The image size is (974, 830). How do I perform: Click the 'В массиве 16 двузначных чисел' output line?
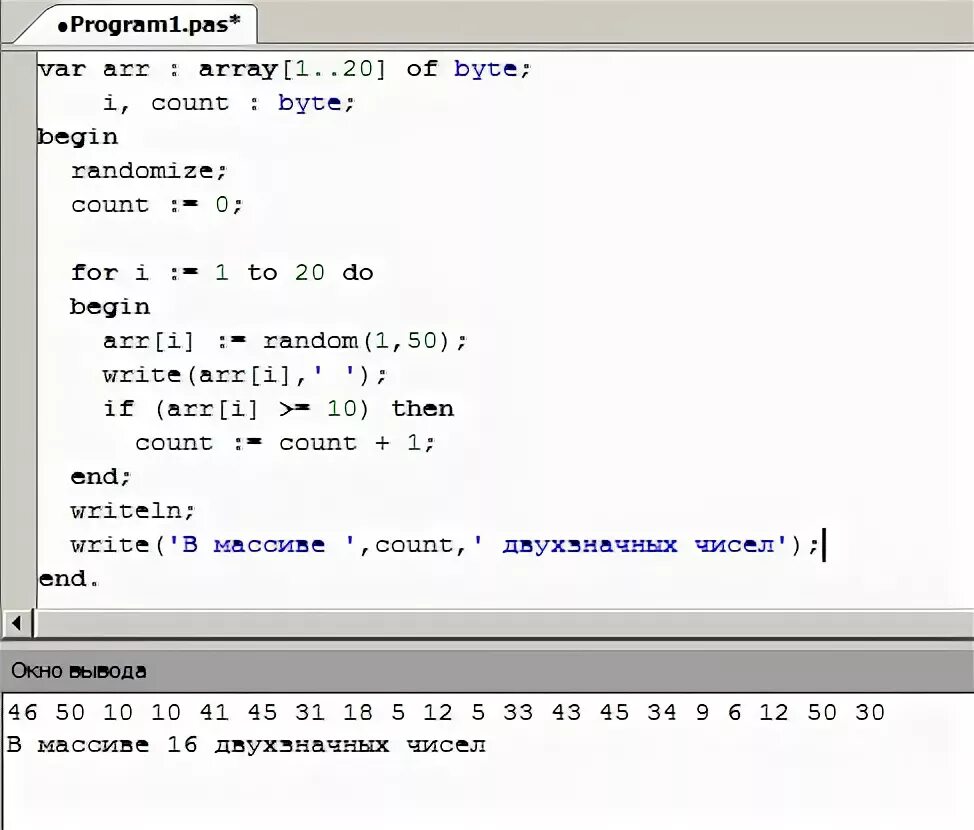click(x=247, y=744)
